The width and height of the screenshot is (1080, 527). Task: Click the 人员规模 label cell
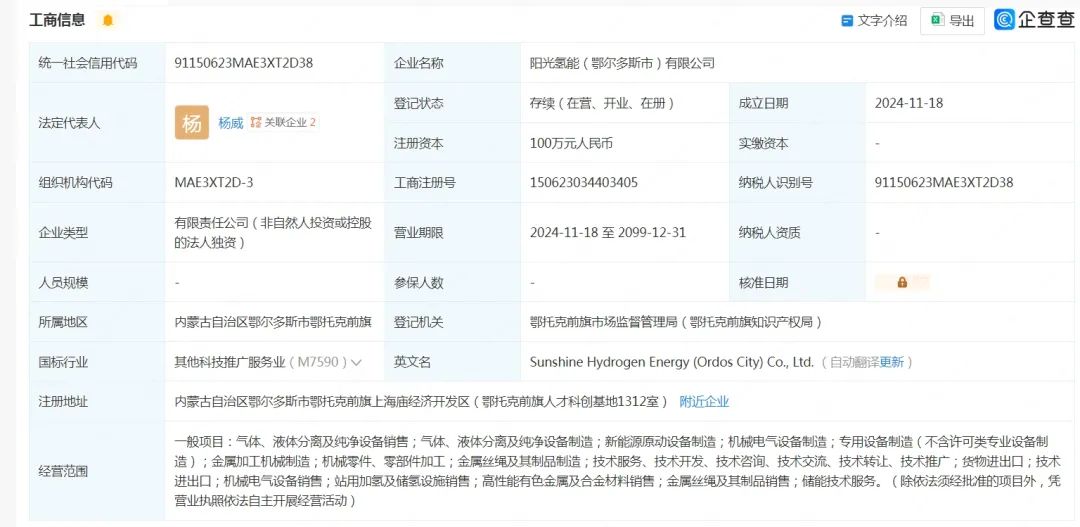(x=97, y=282)
